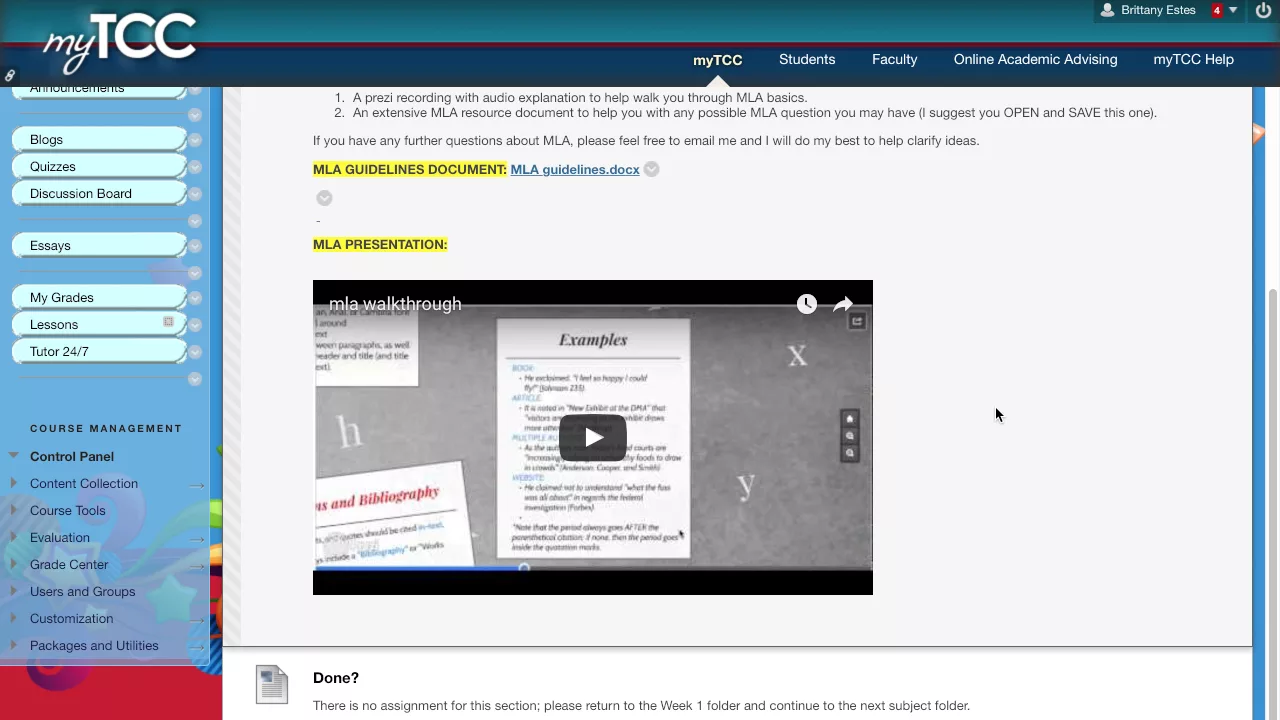Open options chevron for MLA guidelines.docx
This screenshot has width=1280, height=720.
[651, 169]
